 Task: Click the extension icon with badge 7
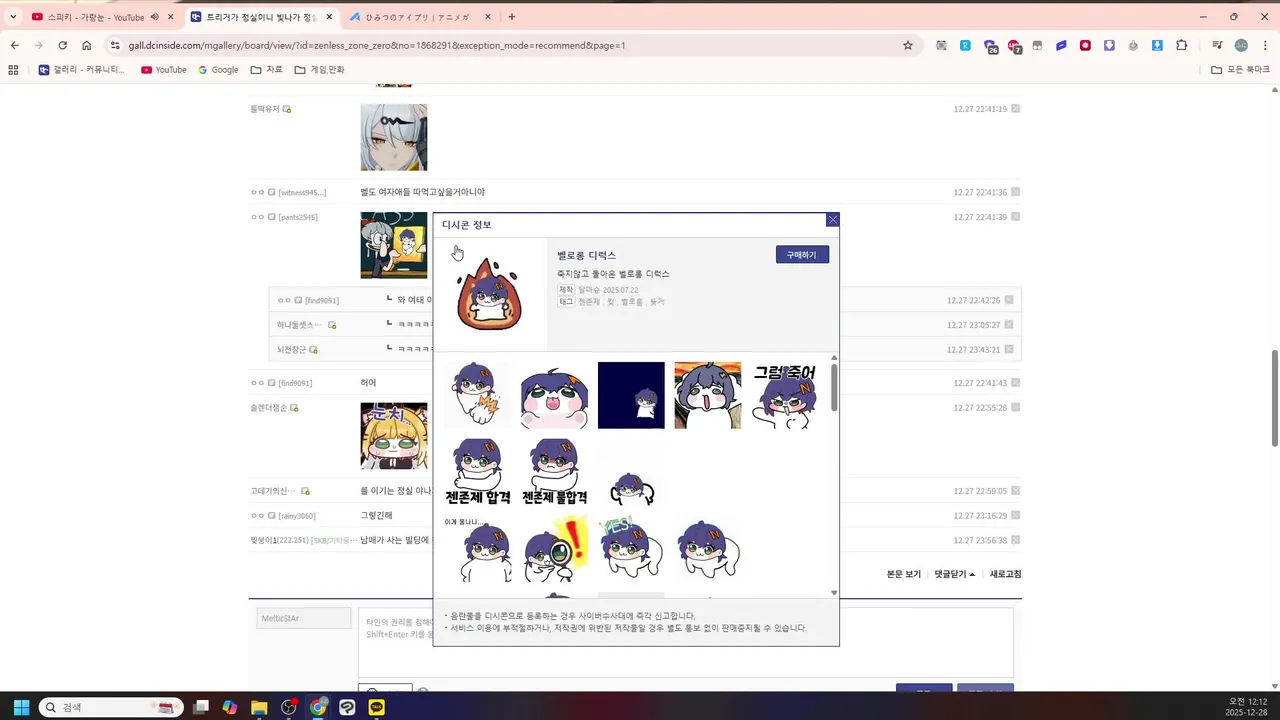(1015, 46)
